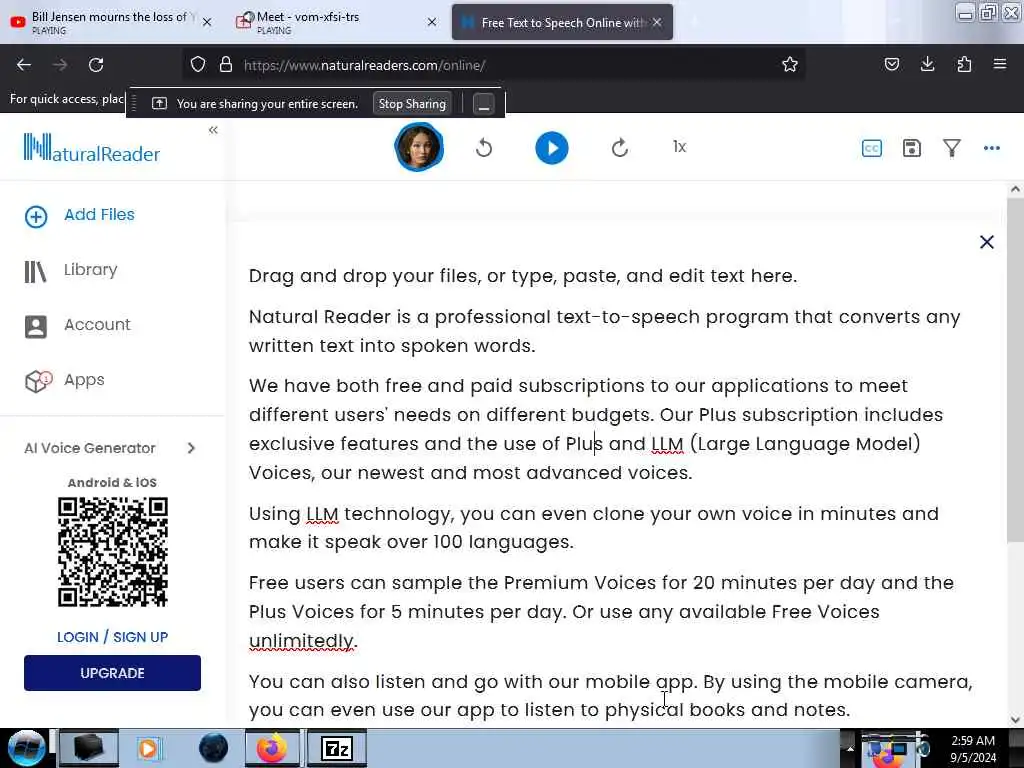Start reading with the blue Play button
This screenshot has height=768, width=1024.
[x=552, y=148]
